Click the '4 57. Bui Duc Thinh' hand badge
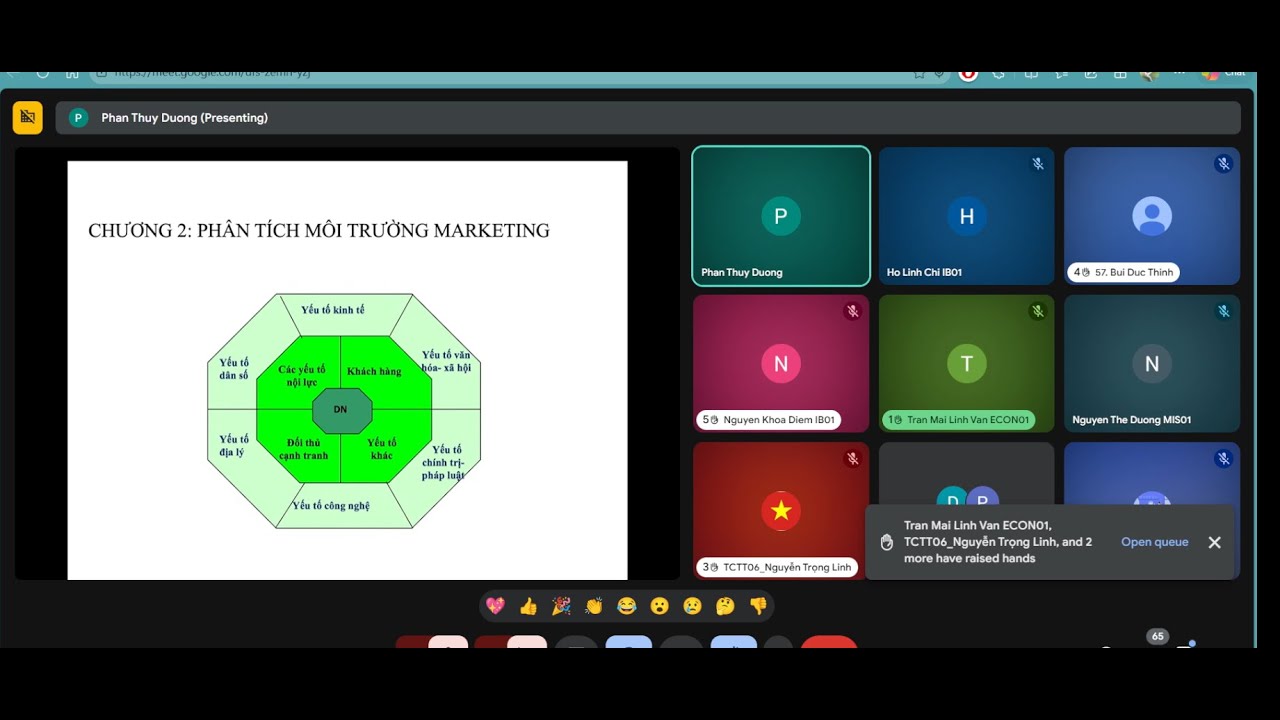Viewport: 1280px width, 720px height. click(1124, 272)
